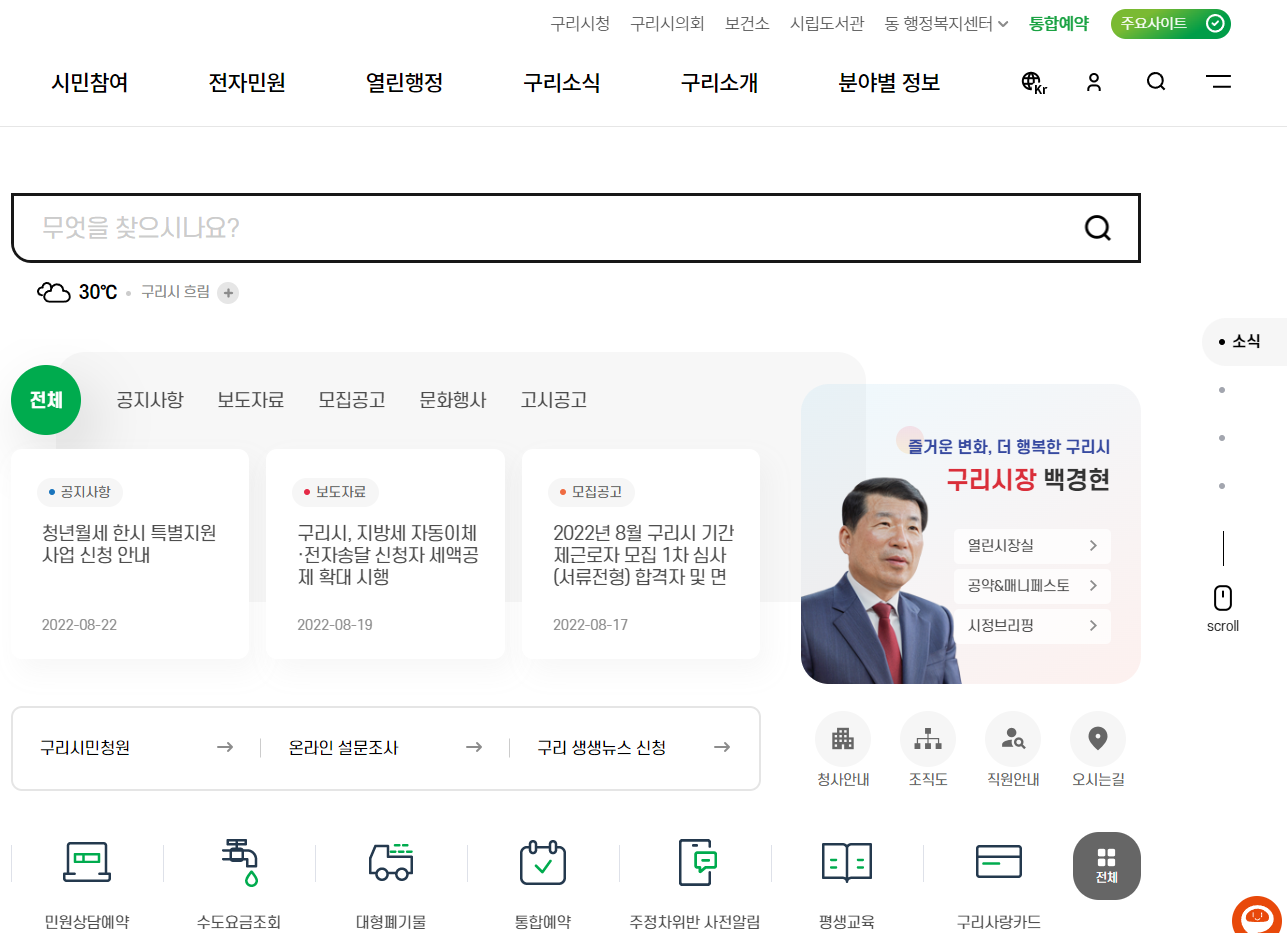Open the 대형폐기물 truck icon

(389, 862)
